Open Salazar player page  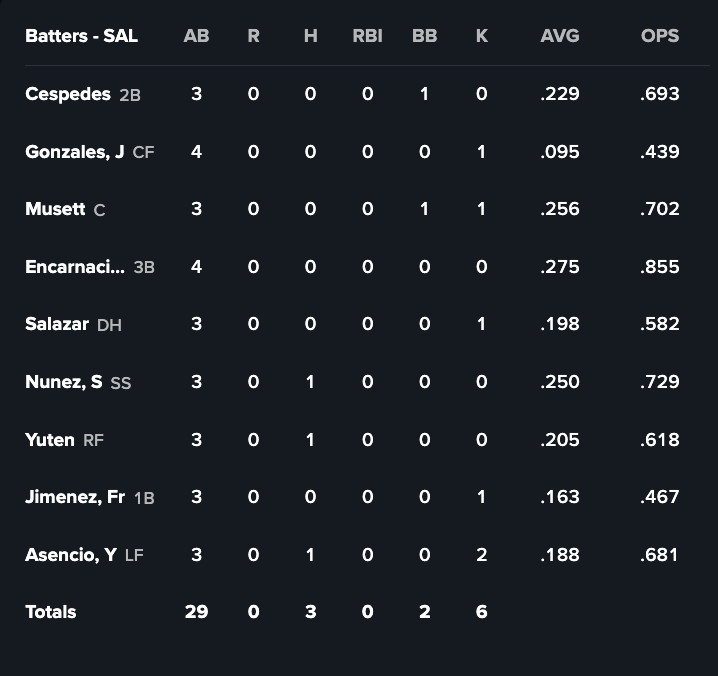[57, 324]
